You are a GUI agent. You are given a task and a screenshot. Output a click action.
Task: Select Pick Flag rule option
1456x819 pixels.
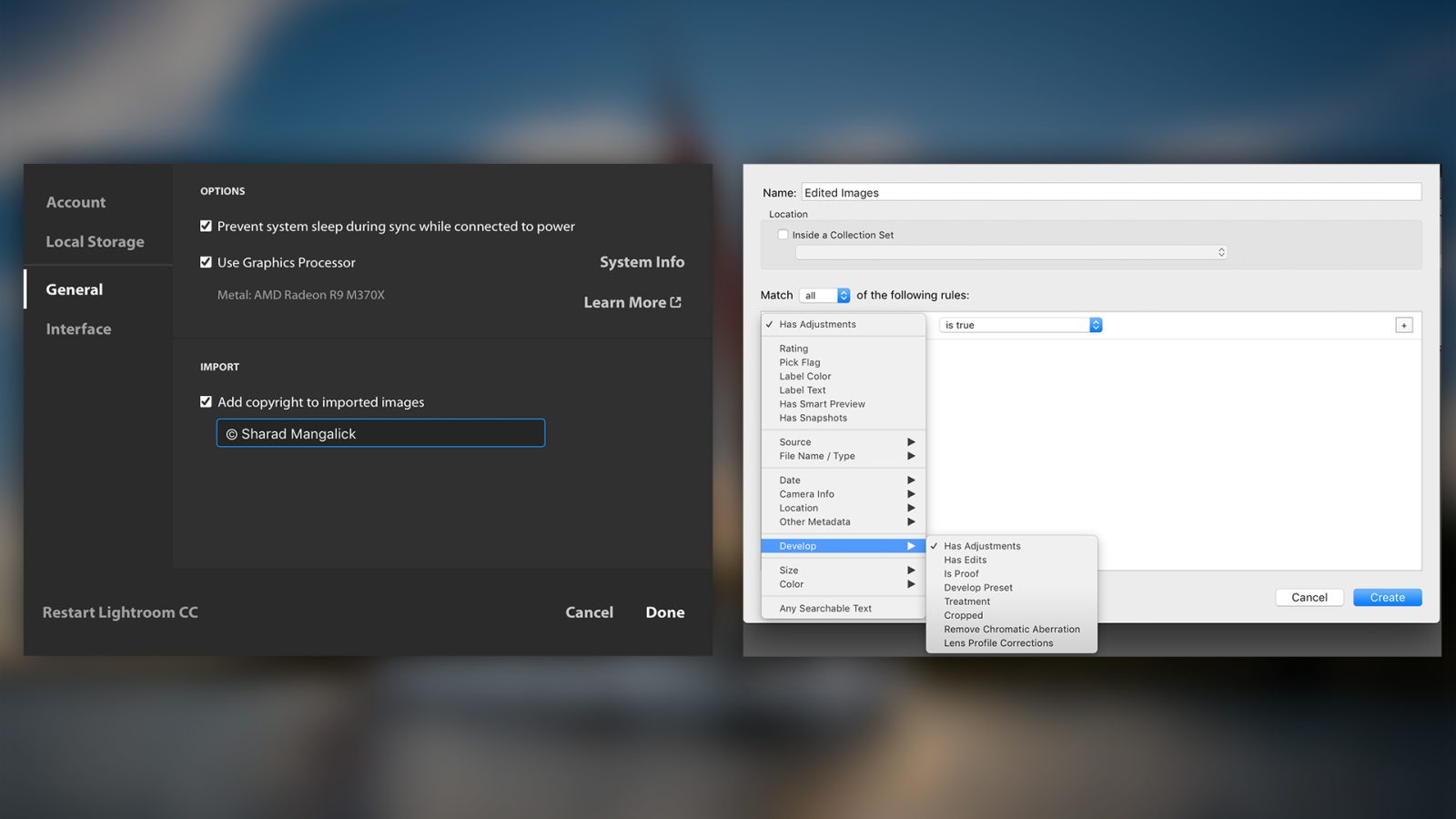click(x=799, y=362)
